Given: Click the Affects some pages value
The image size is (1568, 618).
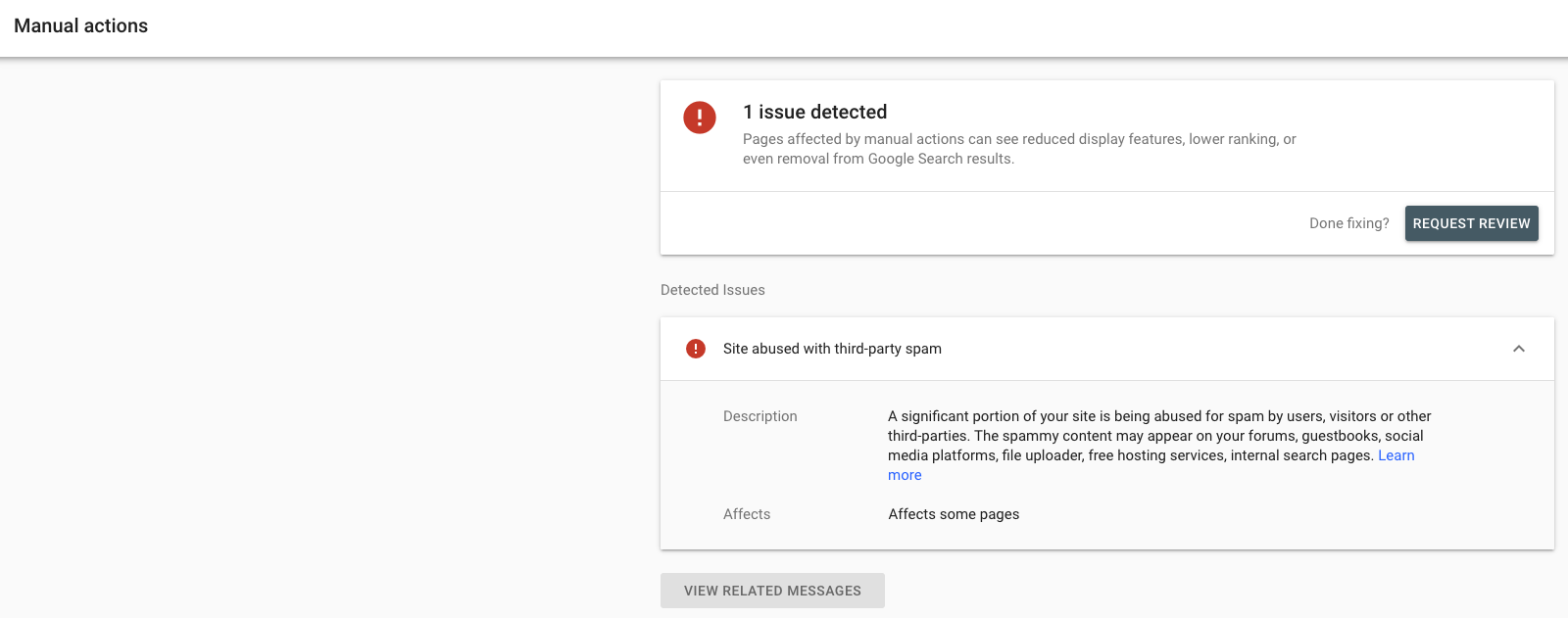Looking at the screenshot, I should [x=954, y=514].
